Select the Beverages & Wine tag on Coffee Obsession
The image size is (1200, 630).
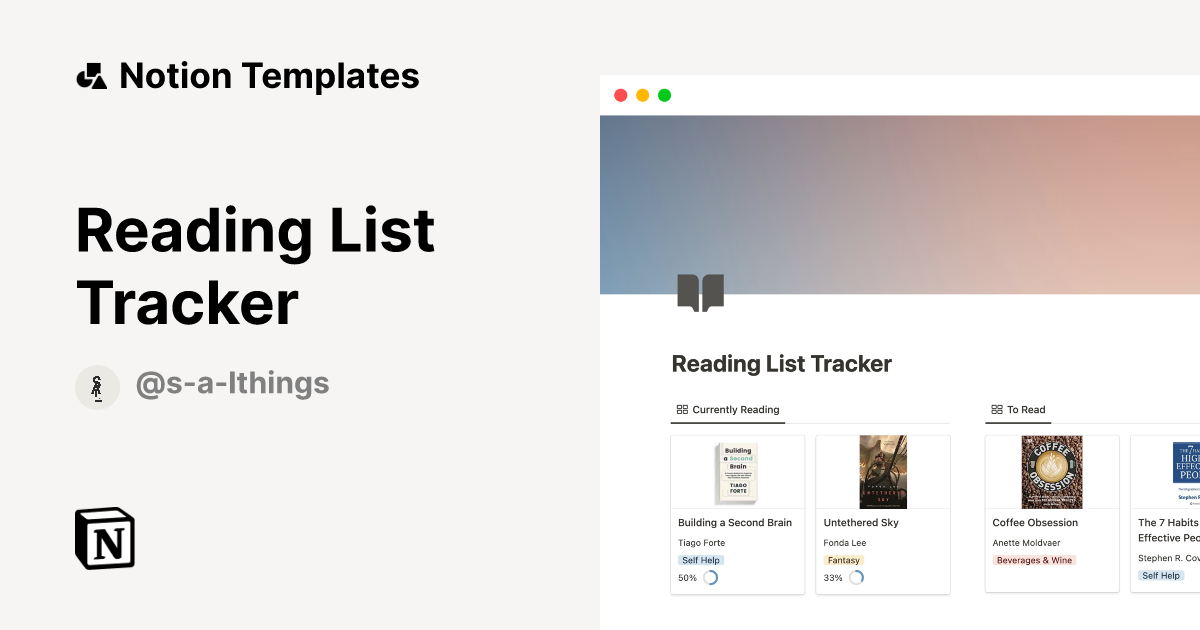(x=1034, y=560)
